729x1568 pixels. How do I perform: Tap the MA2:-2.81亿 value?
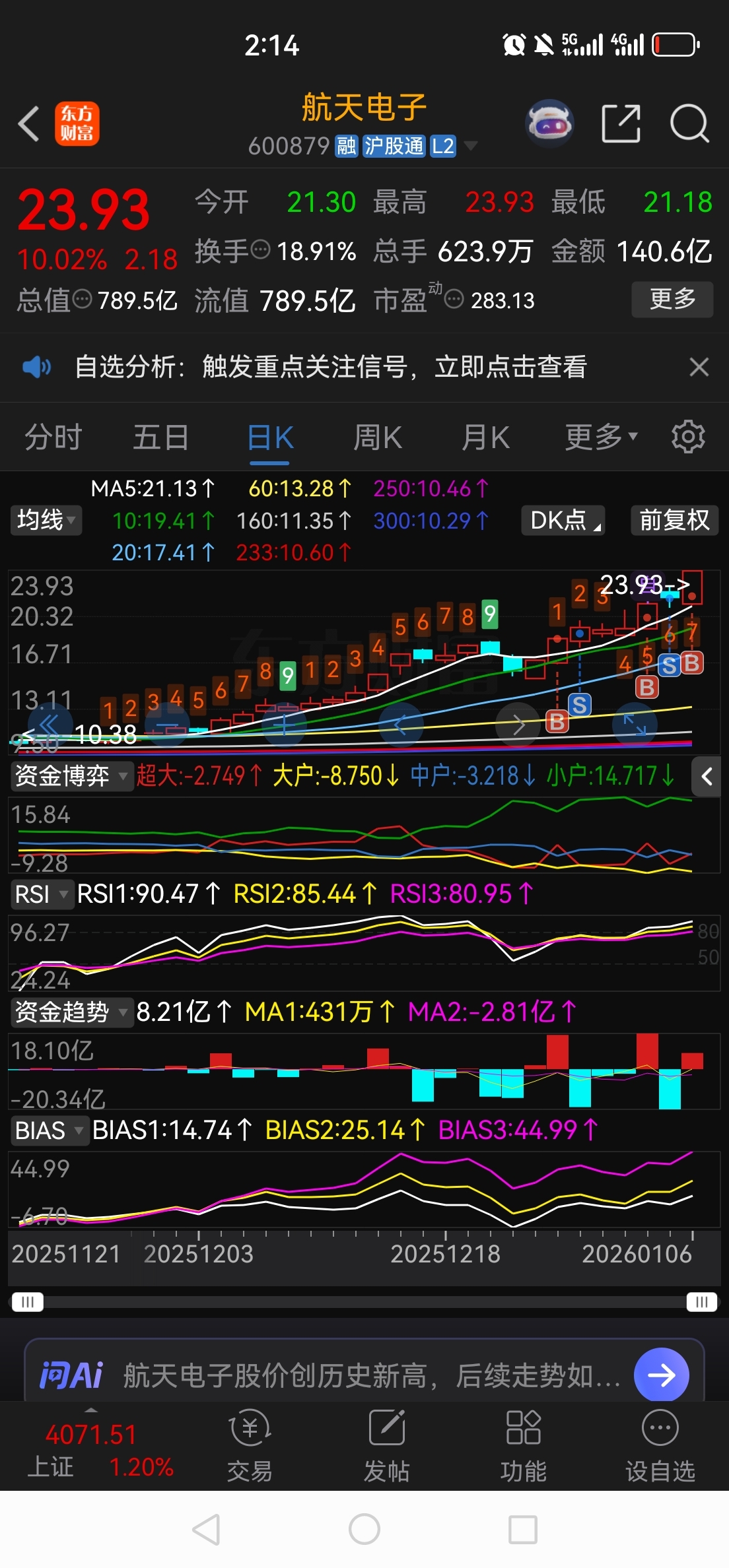493,1012
